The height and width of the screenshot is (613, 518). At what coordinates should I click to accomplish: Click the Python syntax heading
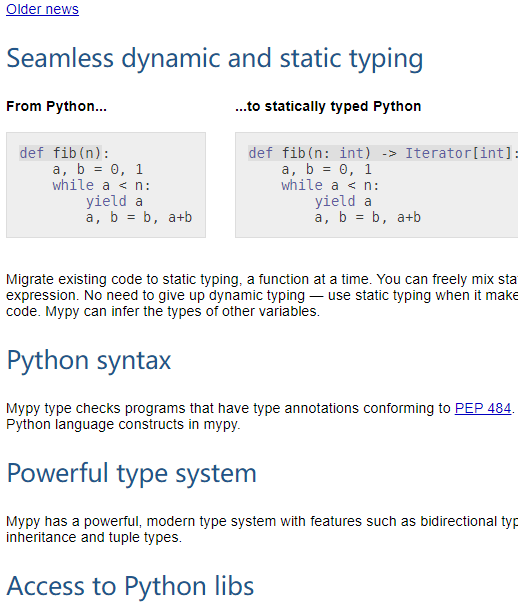[89, 360]
